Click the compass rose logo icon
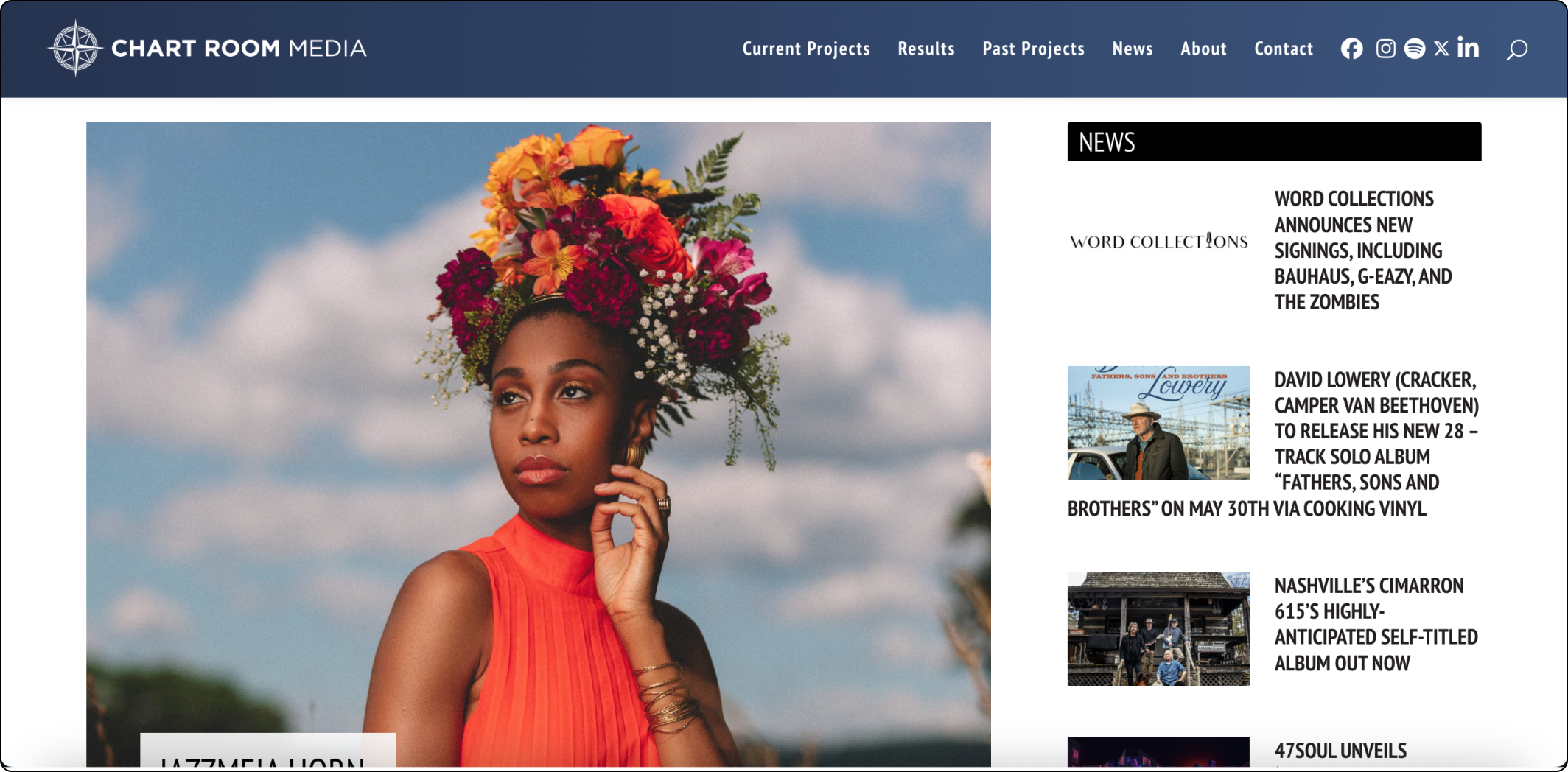This screenshot has height=772, width=1568. pyautogui.click(x=75, y=49)
